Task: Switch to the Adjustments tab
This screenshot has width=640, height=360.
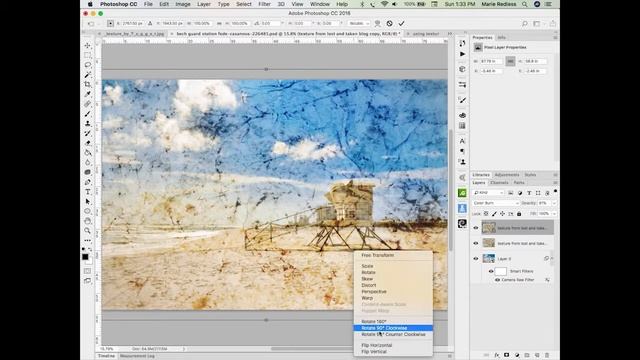Action: coord(507,175)
